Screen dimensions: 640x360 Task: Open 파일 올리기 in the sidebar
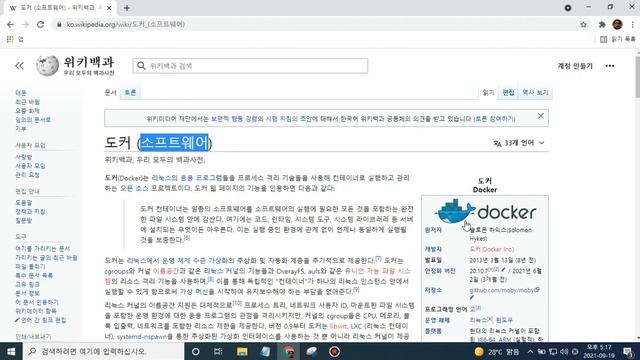[x=30, y=267]
